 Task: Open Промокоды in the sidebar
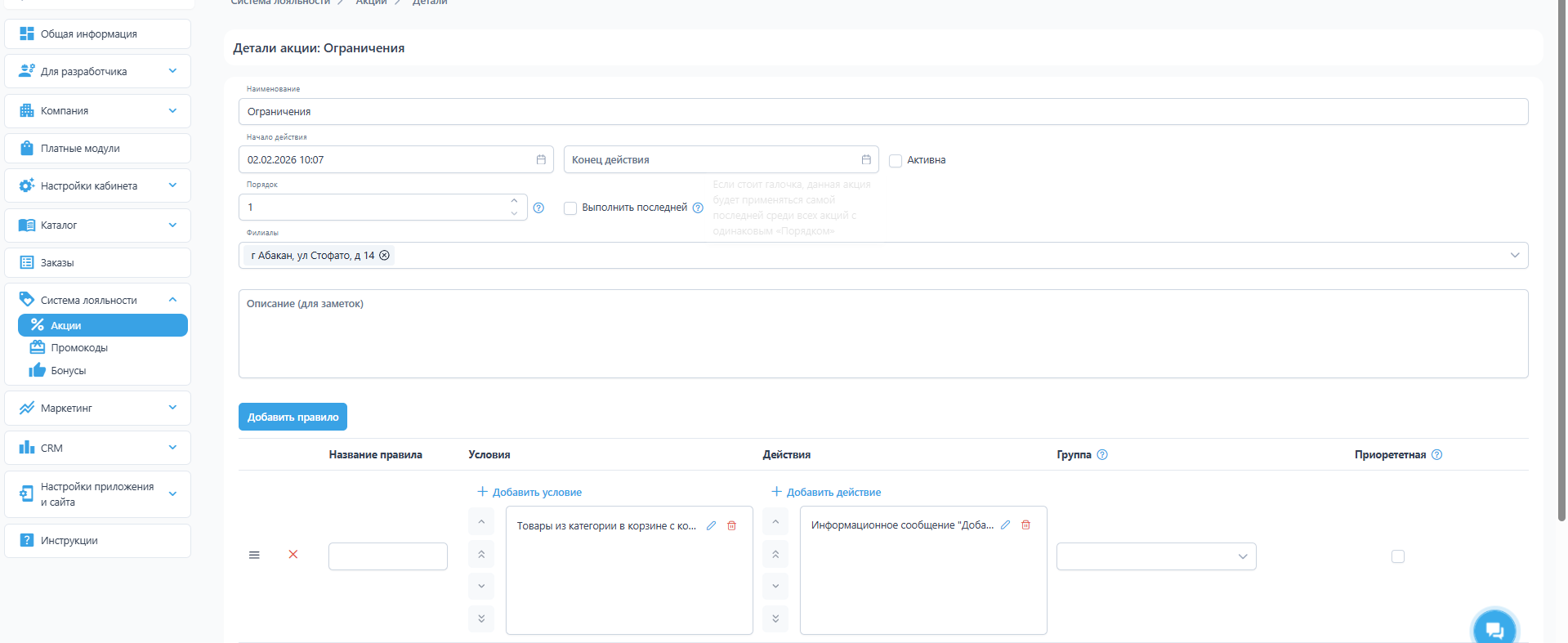click(79, 348)
